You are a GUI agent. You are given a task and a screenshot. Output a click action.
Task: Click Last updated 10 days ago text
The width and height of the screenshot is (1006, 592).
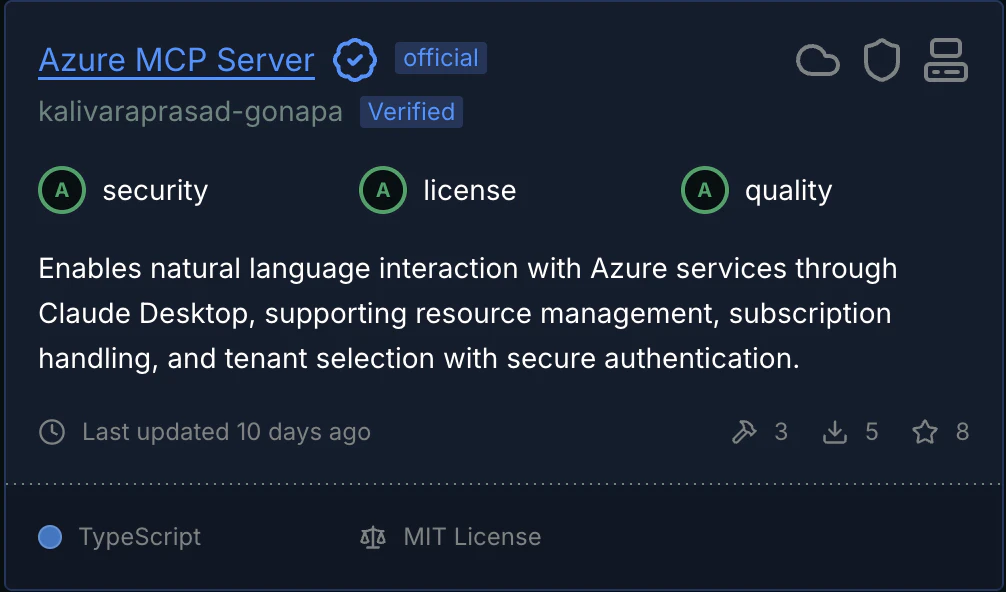pos(226,432)
